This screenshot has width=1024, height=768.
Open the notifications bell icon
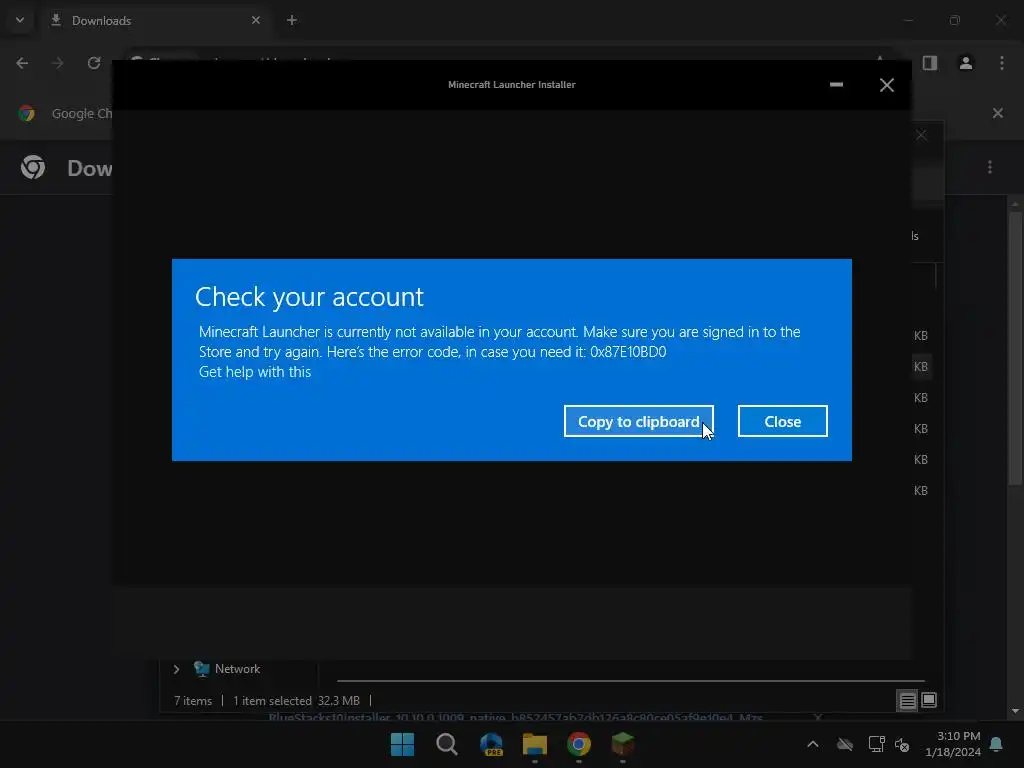(997, 744)
